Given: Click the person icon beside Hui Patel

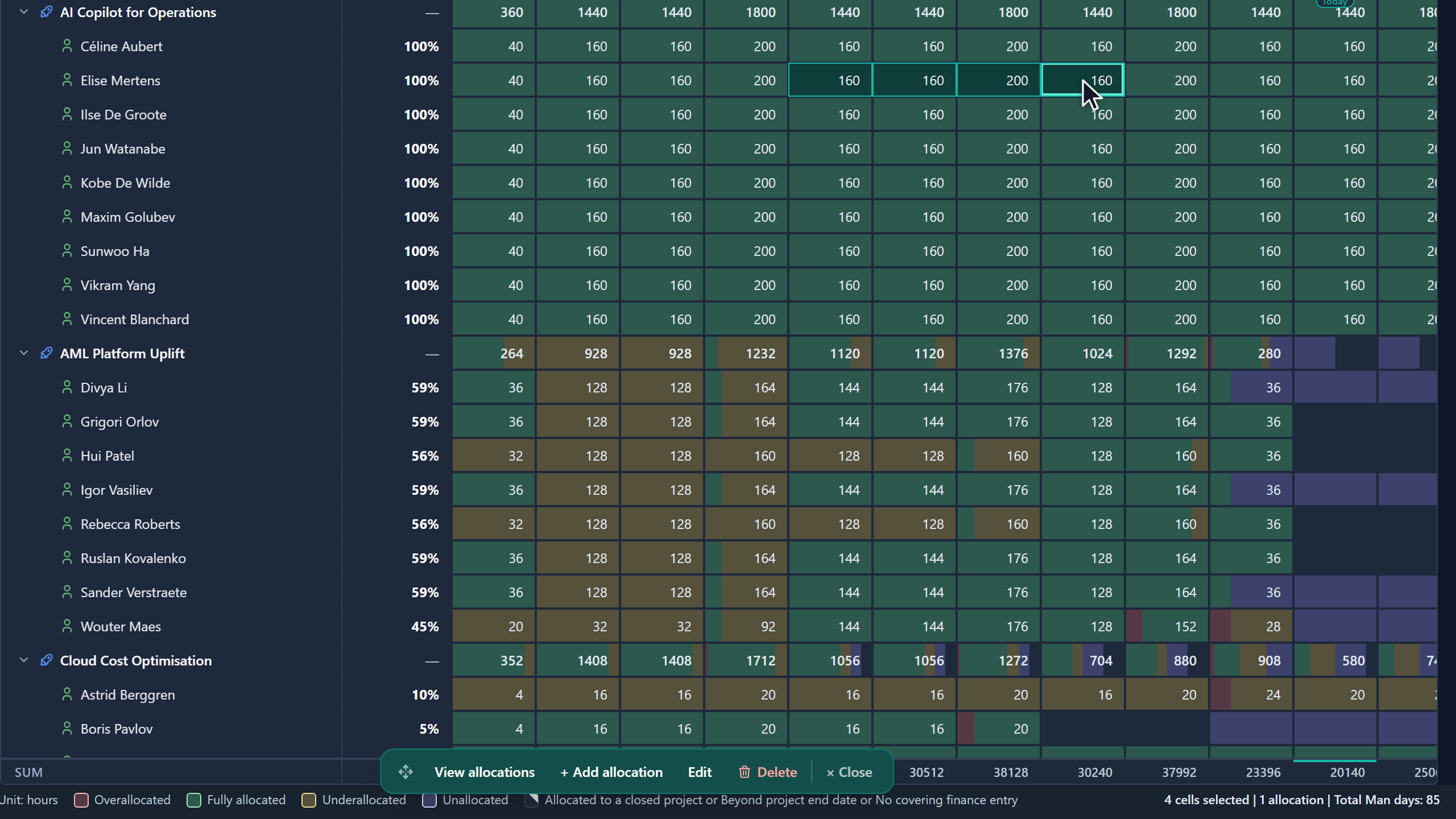Looking at the screenshot, I should tap(67, 455).
